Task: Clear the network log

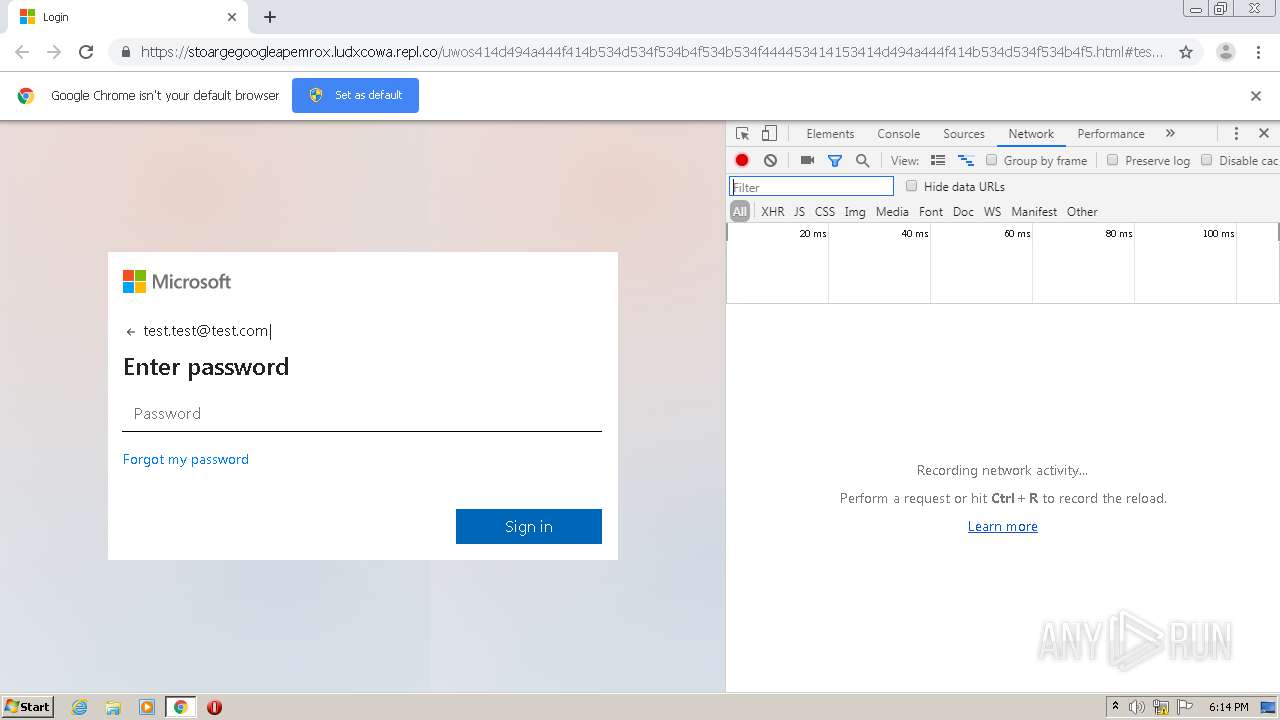Action: click(770, 160)
